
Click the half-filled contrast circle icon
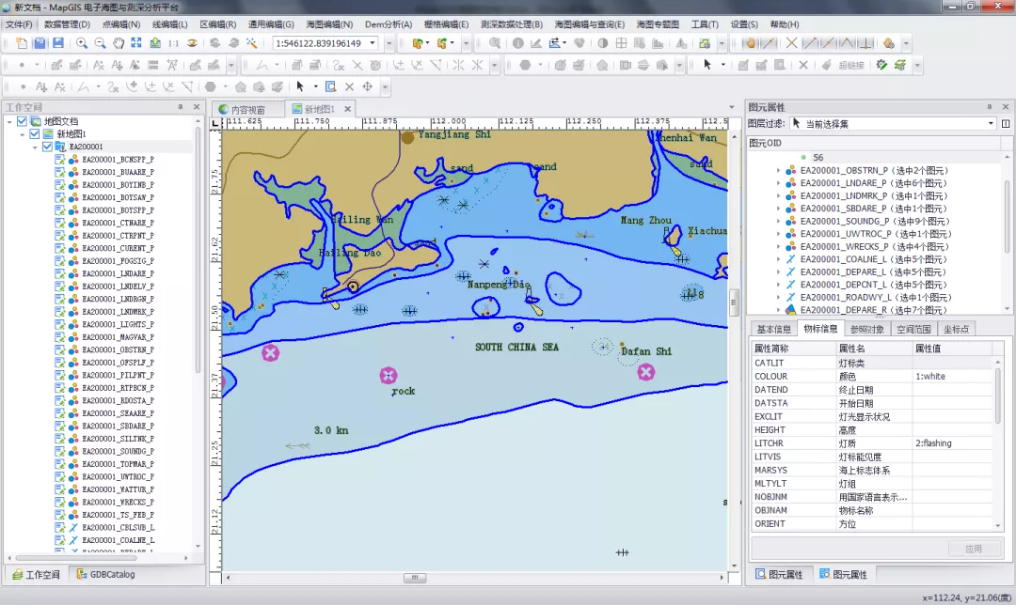(x=603, y=44)
